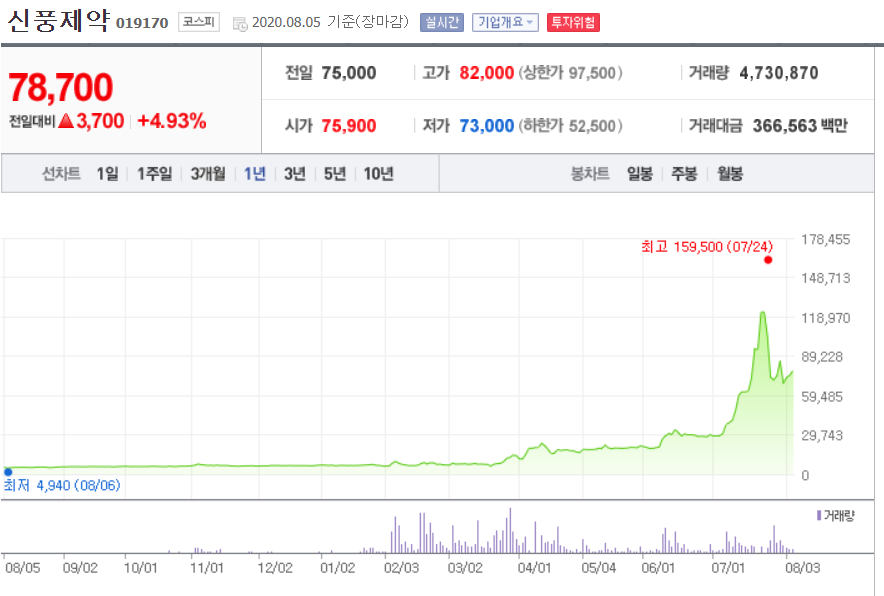Click the 거래량 value 4,730,870
Screen dimensions: 884x596
(x=779, y=73)
